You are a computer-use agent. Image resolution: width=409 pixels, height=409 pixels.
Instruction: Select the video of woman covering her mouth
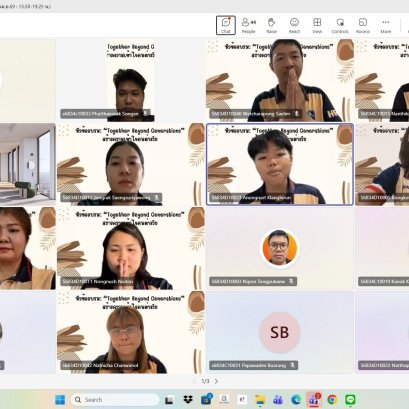131,248
